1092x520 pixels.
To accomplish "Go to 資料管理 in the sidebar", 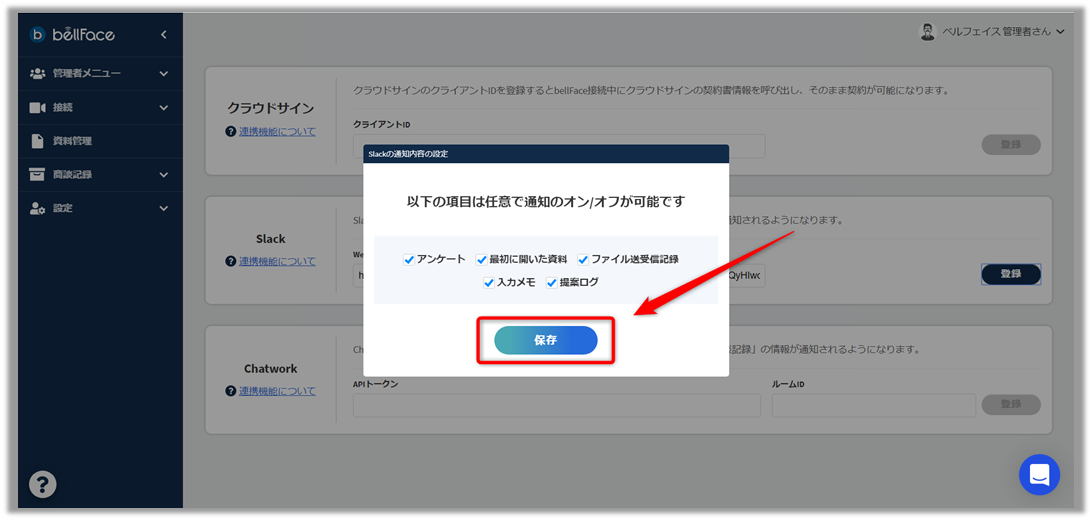I will [x=100, y=141].
